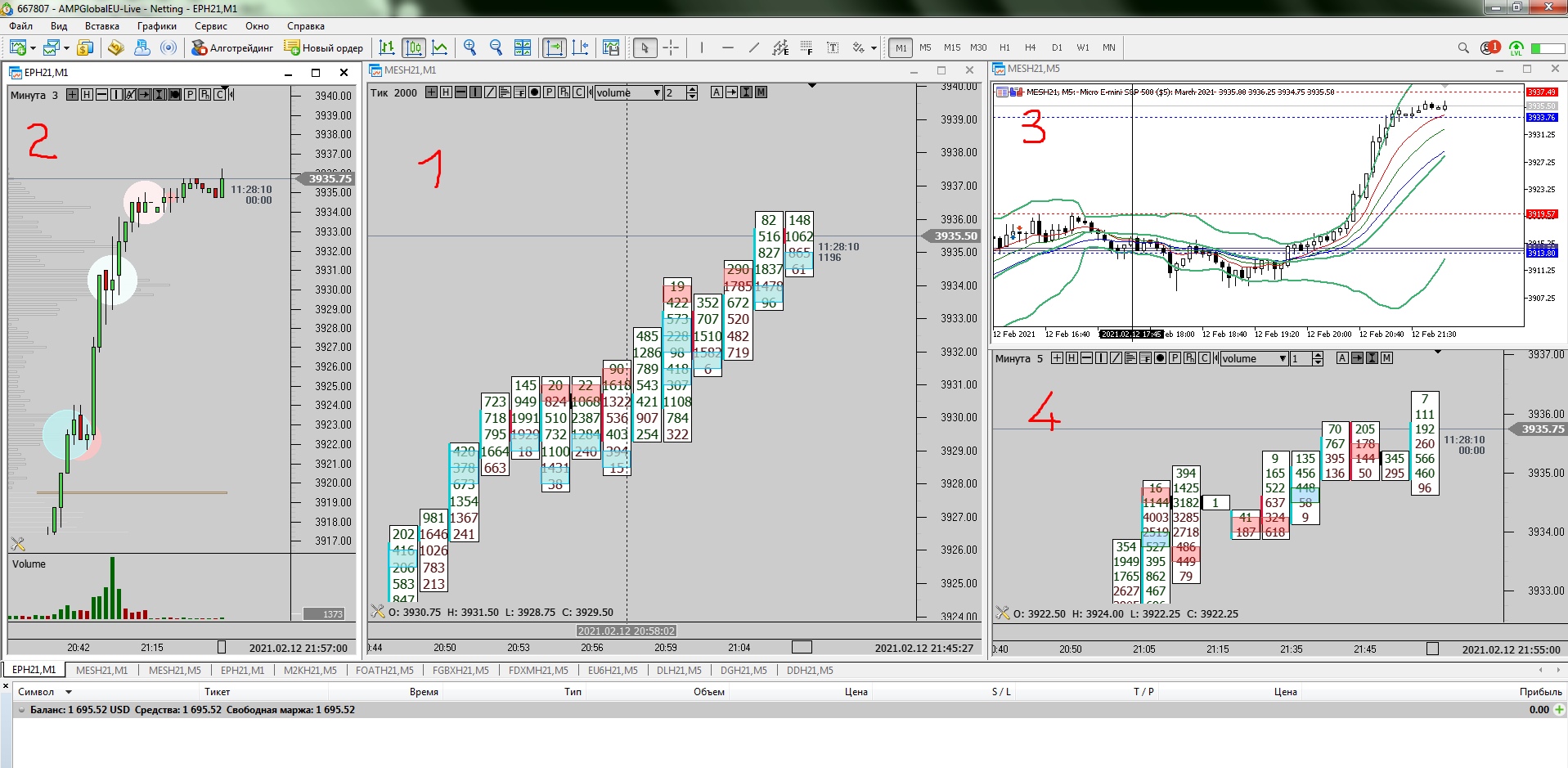The width and height of the screenshot is (1568, 768).
Task: Toggle the M button in MESH21,M1 panel
Action: coord(761,92)
